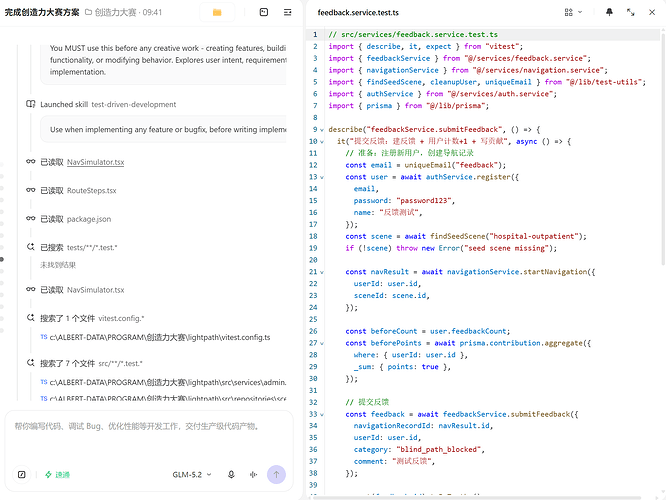
Task: Expand the editor panel to full size
Action: [631, 12]
